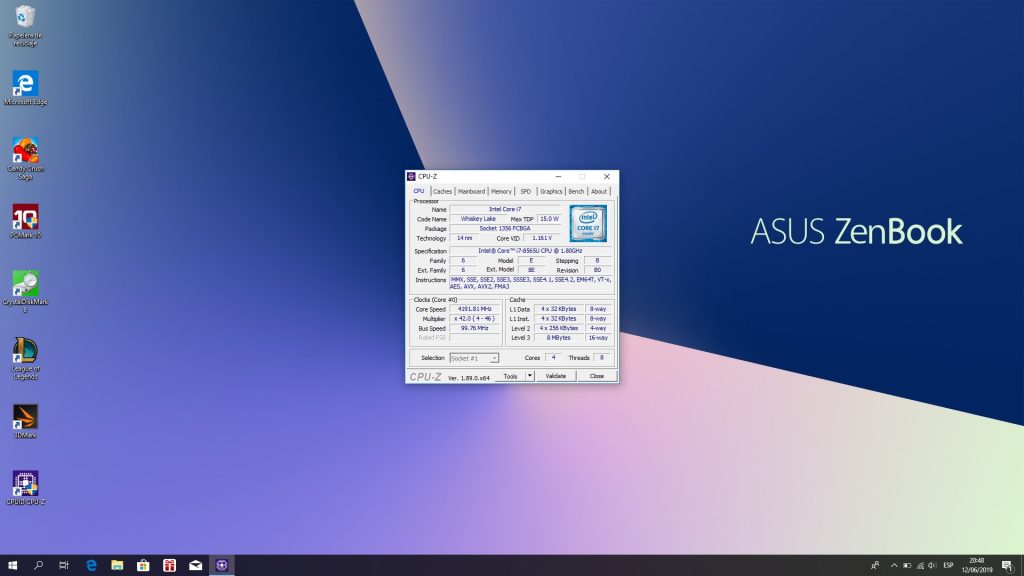This screenshot has width=1024, height=576.
Task: Click the Close button in CPU-Z
Action: point(596,376)
